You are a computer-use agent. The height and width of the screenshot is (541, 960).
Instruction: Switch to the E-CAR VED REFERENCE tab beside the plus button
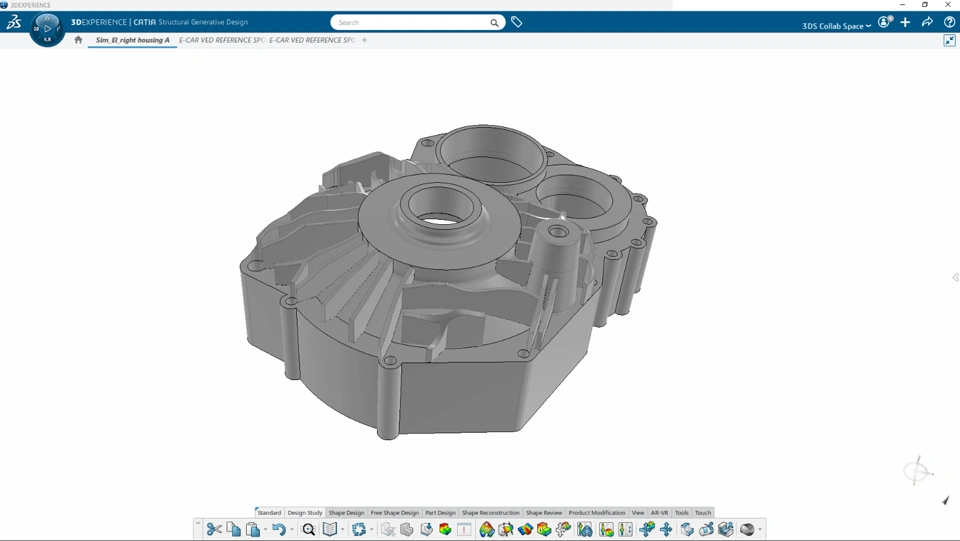click(x=312, y=40)
